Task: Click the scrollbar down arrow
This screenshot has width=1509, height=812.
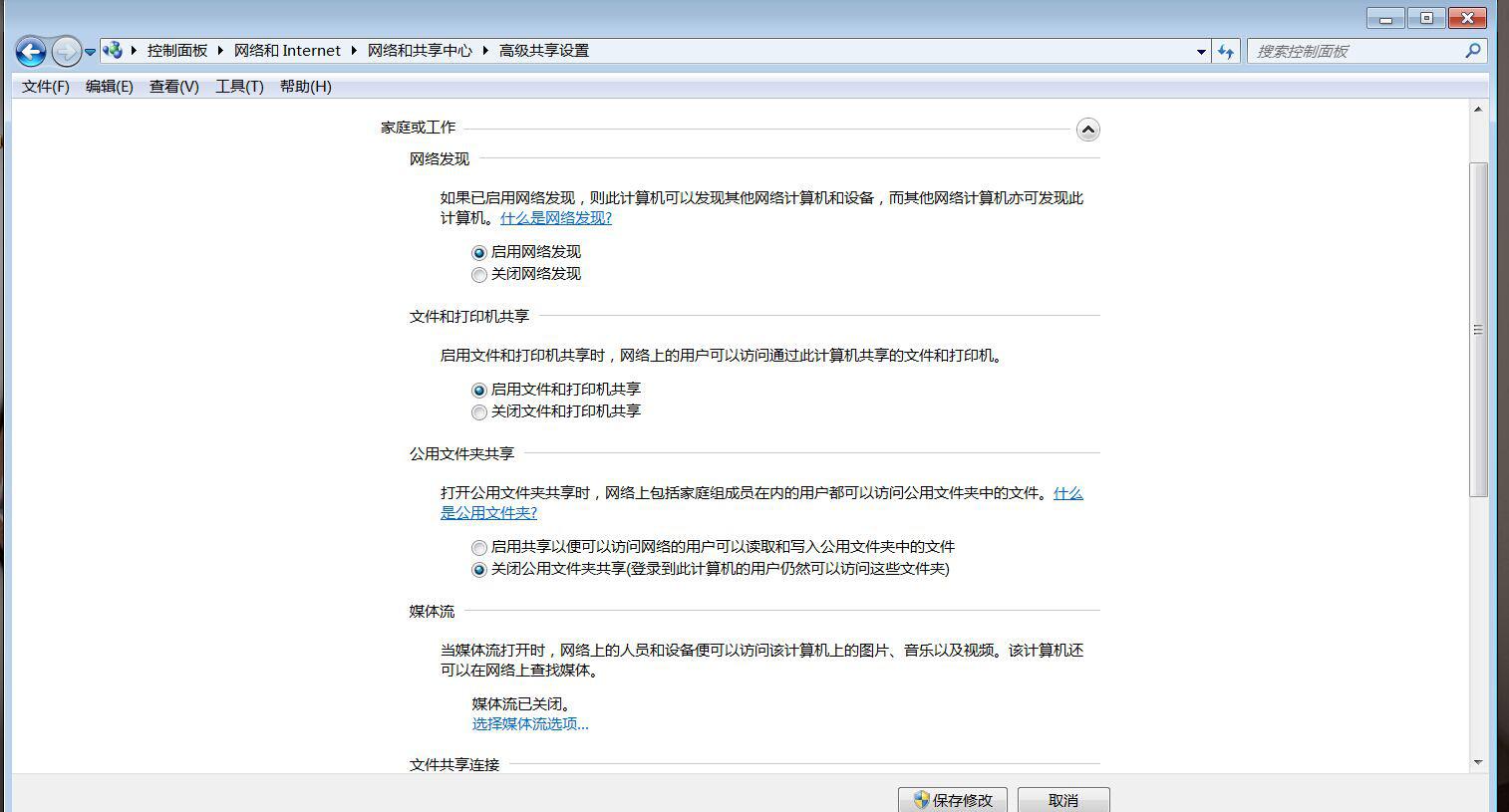Action: point(1479,761)
